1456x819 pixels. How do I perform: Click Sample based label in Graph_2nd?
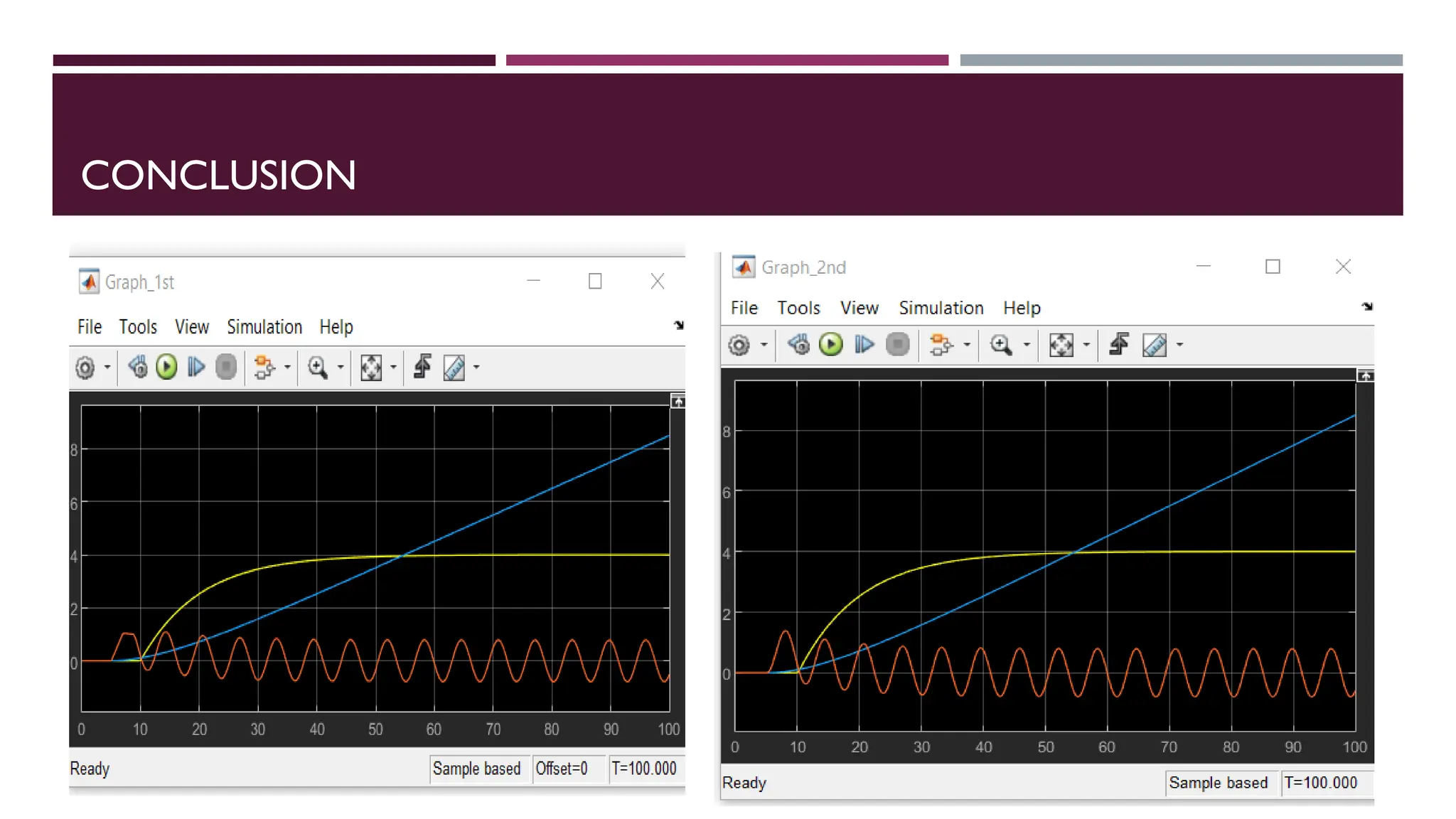(x=1218, y=783)
